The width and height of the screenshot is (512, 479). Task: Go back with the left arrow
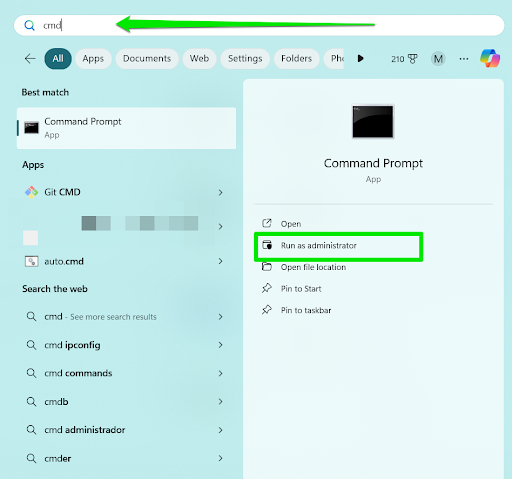pos(30,59)
